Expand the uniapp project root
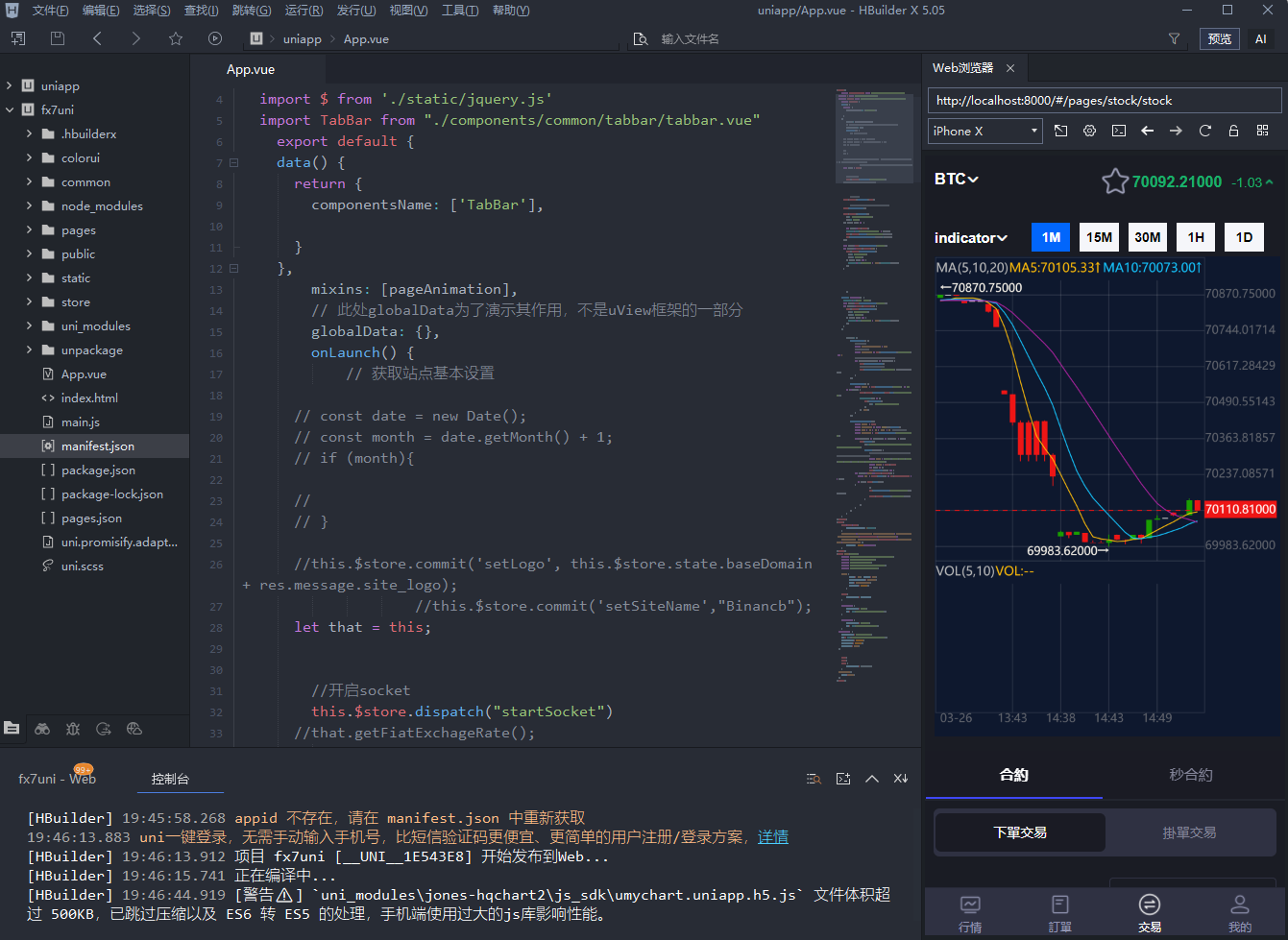The width and height of the screenshot is (1288, 940). click(10, 86)
